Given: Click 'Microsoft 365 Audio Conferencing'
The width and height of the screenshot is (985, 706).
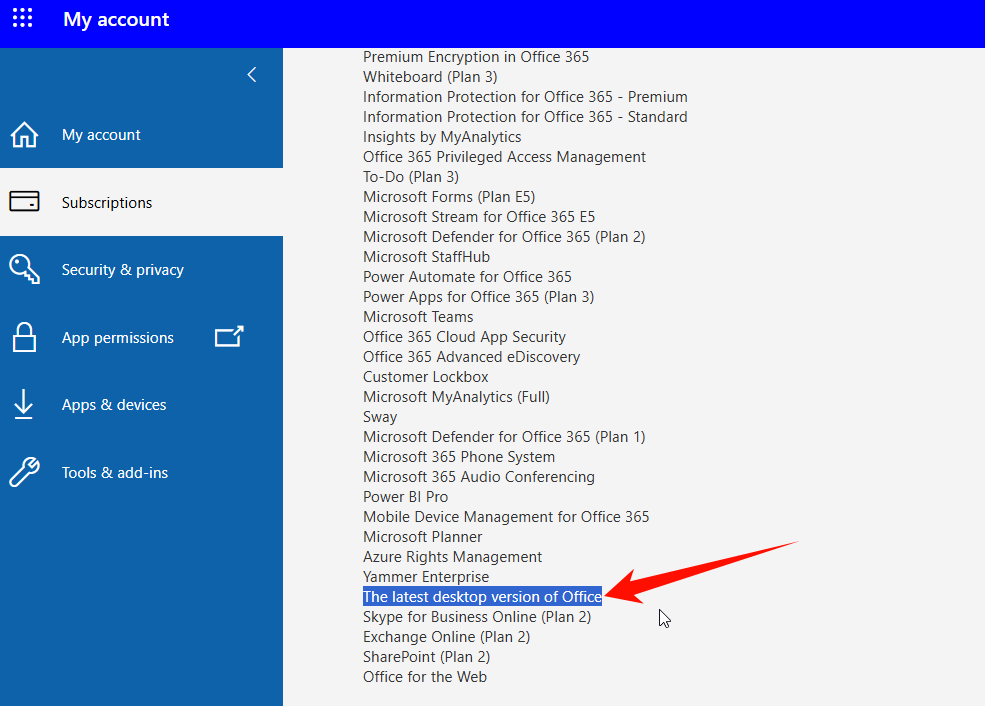Looking at the screenshot, I should point(479,477).
